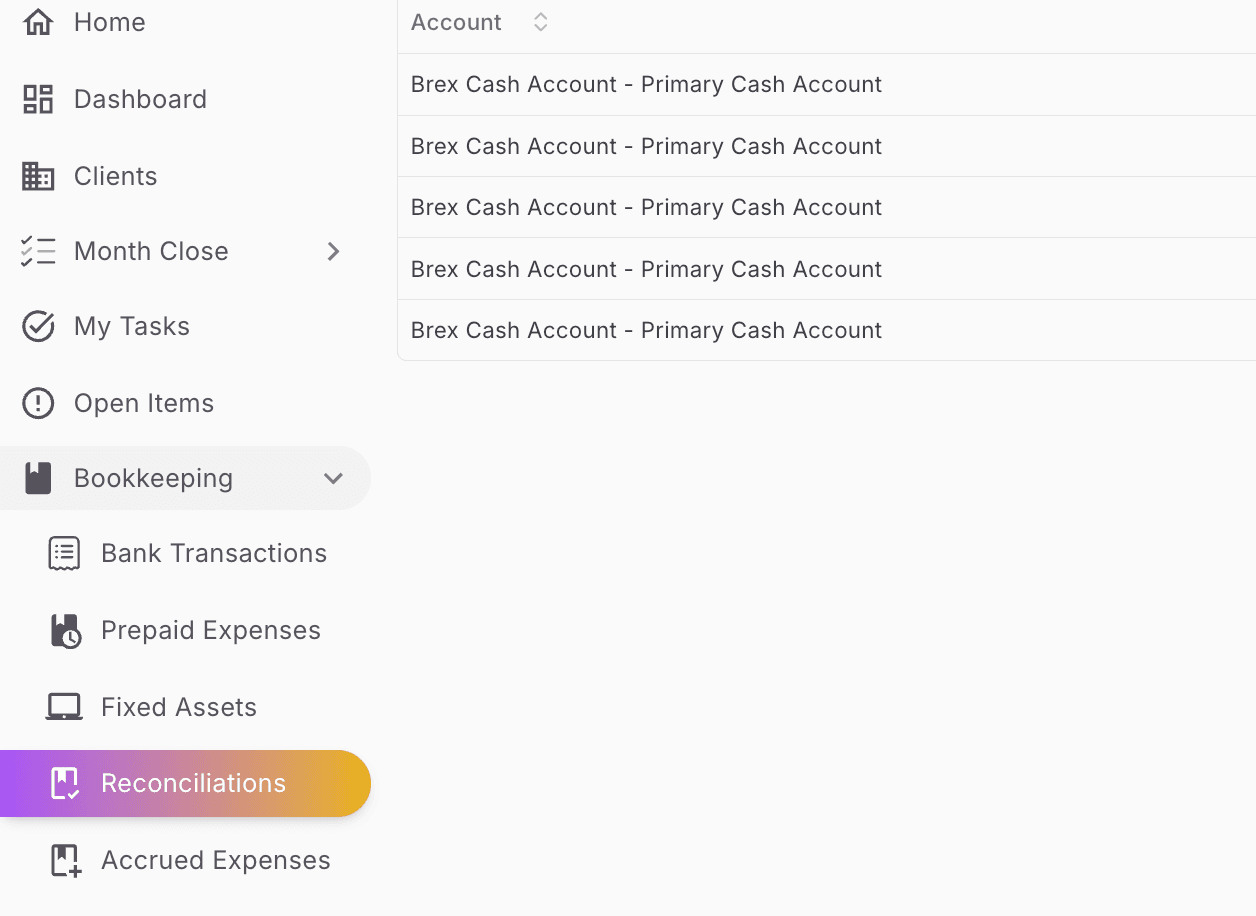Image resolution: width=1256 pixels, height=916 pixels.
Task: Select the last Brex Cash Account row
Action: (645, 330)
